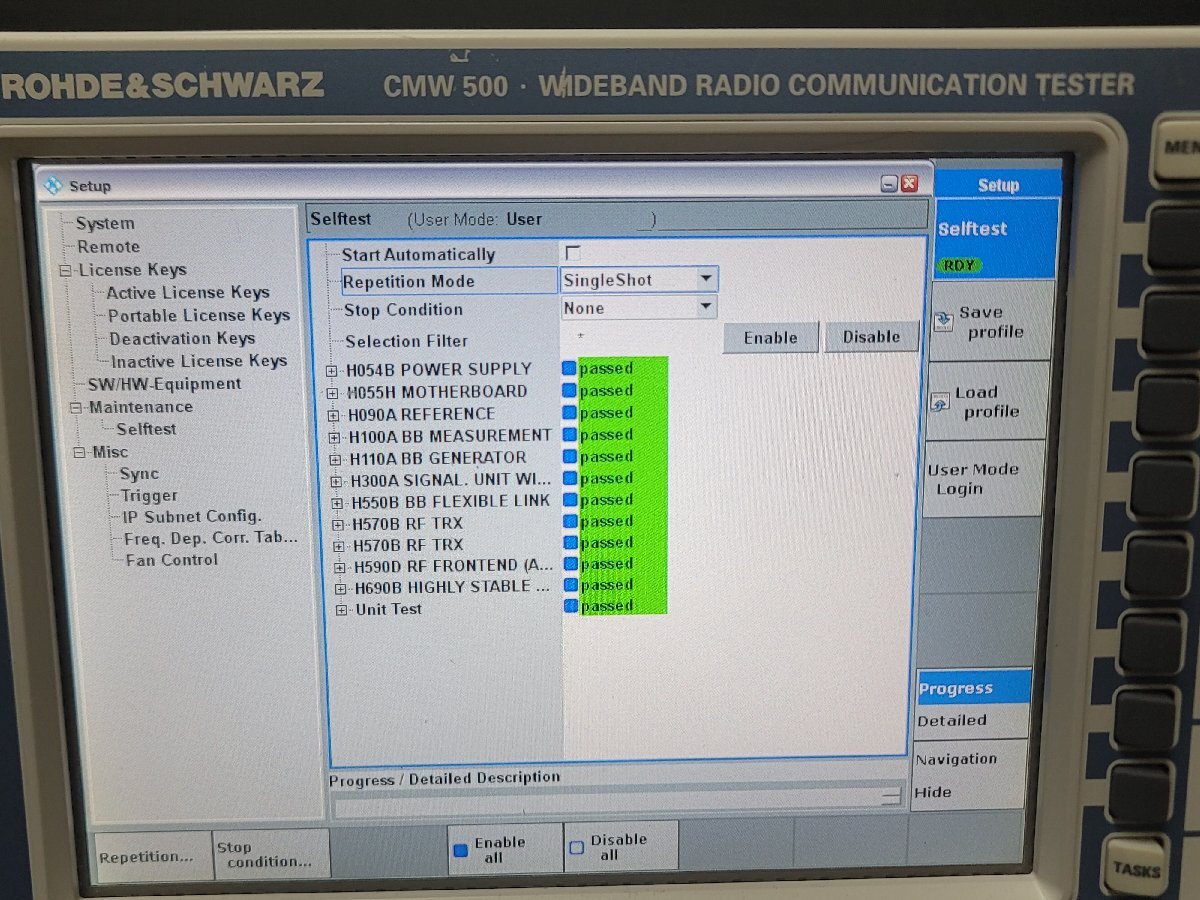Viewport: 1200px width, 900px height.
Task: Expand the H055H MOTHERBOARD node
Action: click(333, 393)
